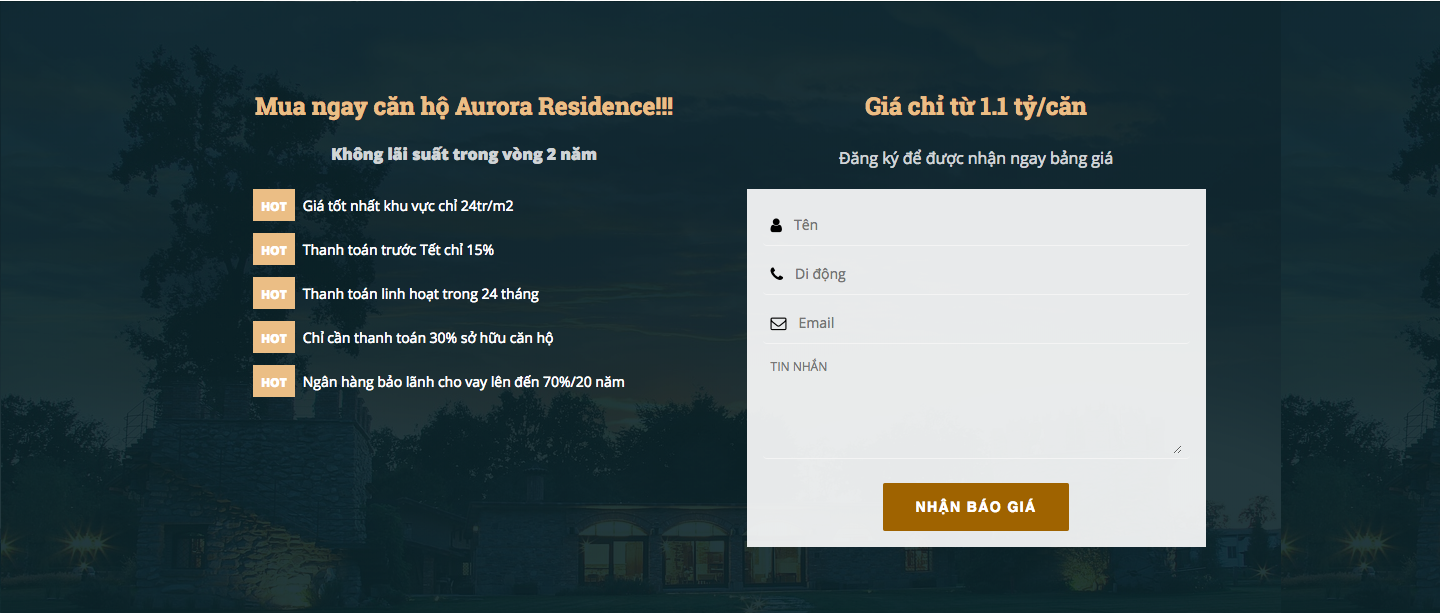Click the envelope icon beside the Email field
The width and height of the screenshot is (1440, 613).
(778, 323)
